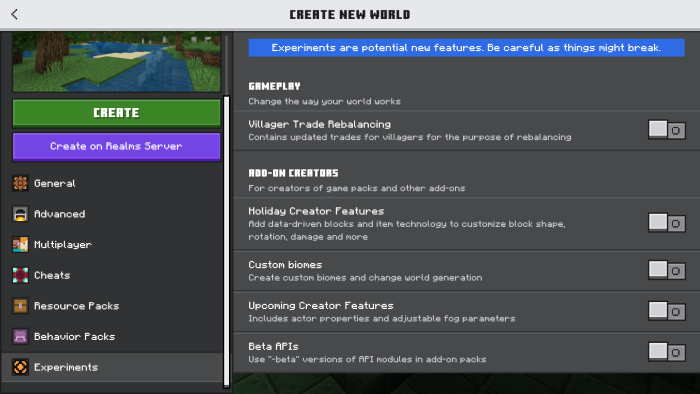Enable Villager Trade Rebalancing toggle

[x=667, y=130]
